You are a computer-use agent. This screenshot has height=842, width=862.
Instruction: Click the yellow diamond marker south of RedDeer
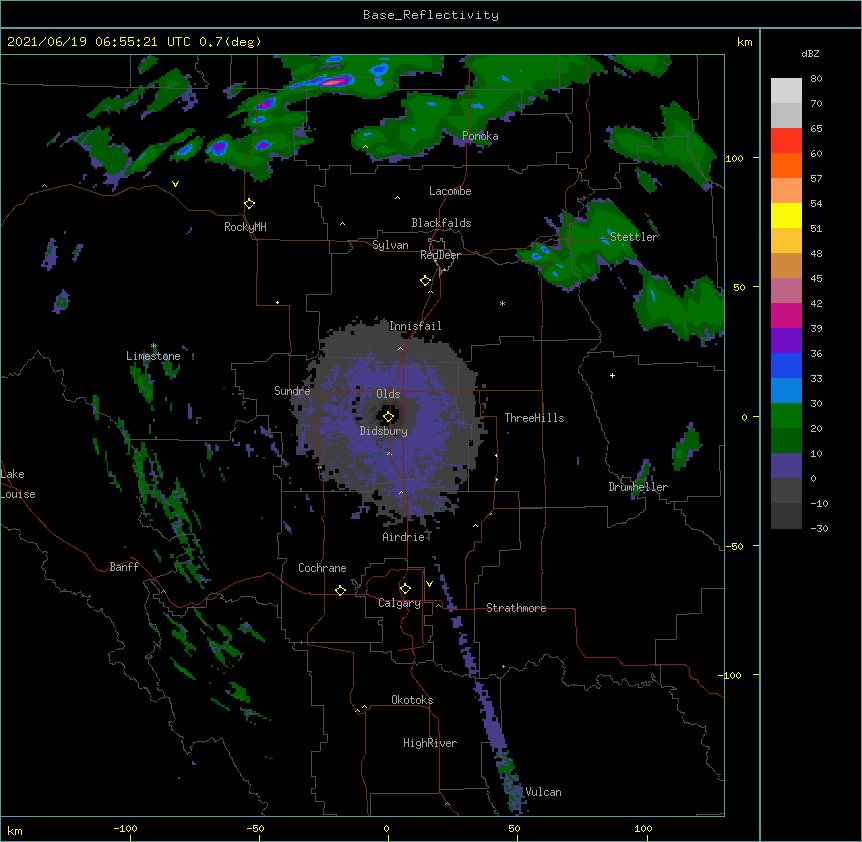(x=426, y=281)
